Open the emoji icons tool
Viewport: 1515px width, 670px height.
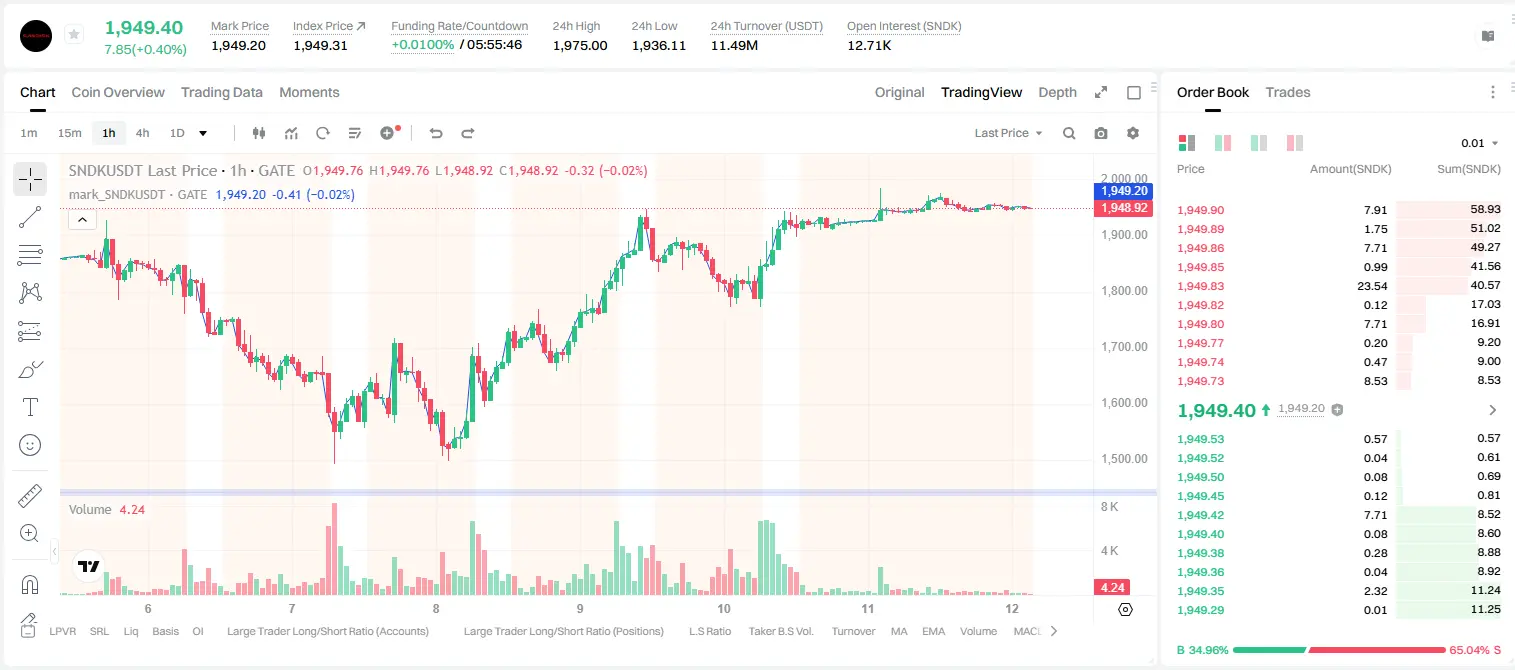30,445
